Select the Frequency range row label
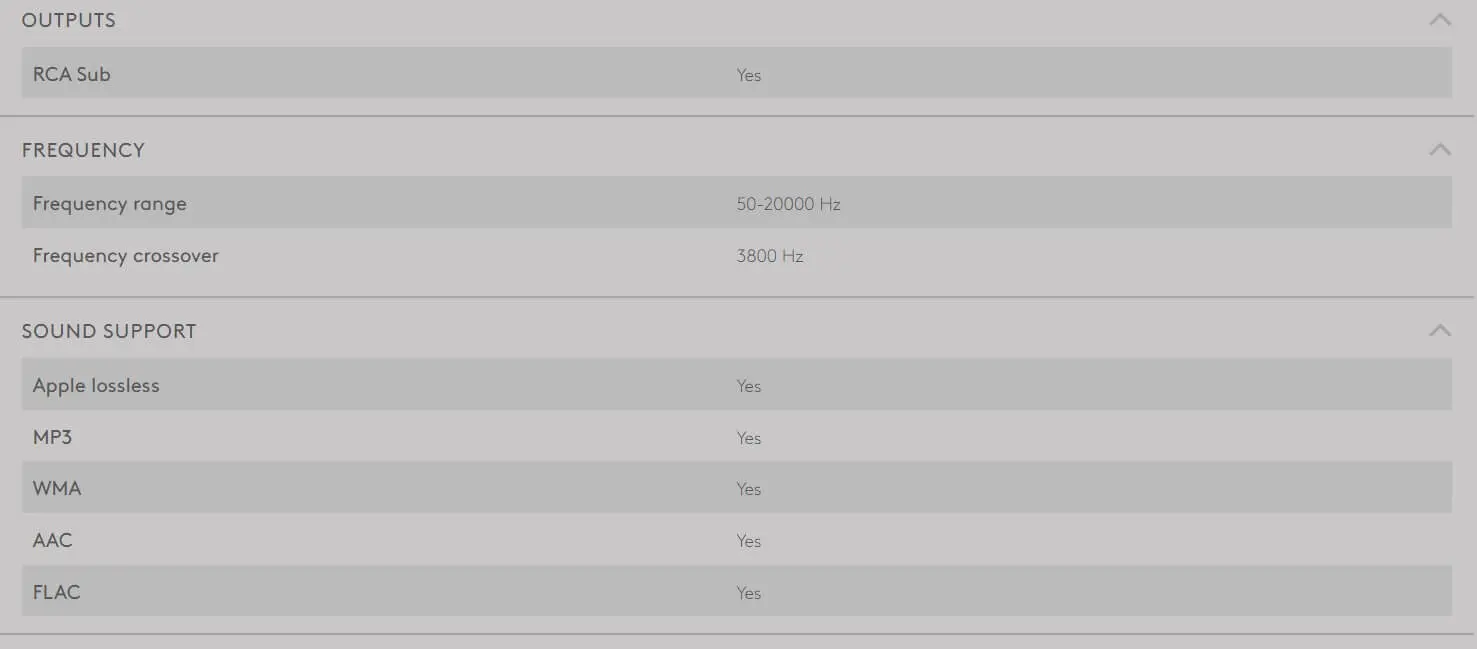Image resolution: width=1477 pixels, height=649 pixels. (x=110, y=204)
